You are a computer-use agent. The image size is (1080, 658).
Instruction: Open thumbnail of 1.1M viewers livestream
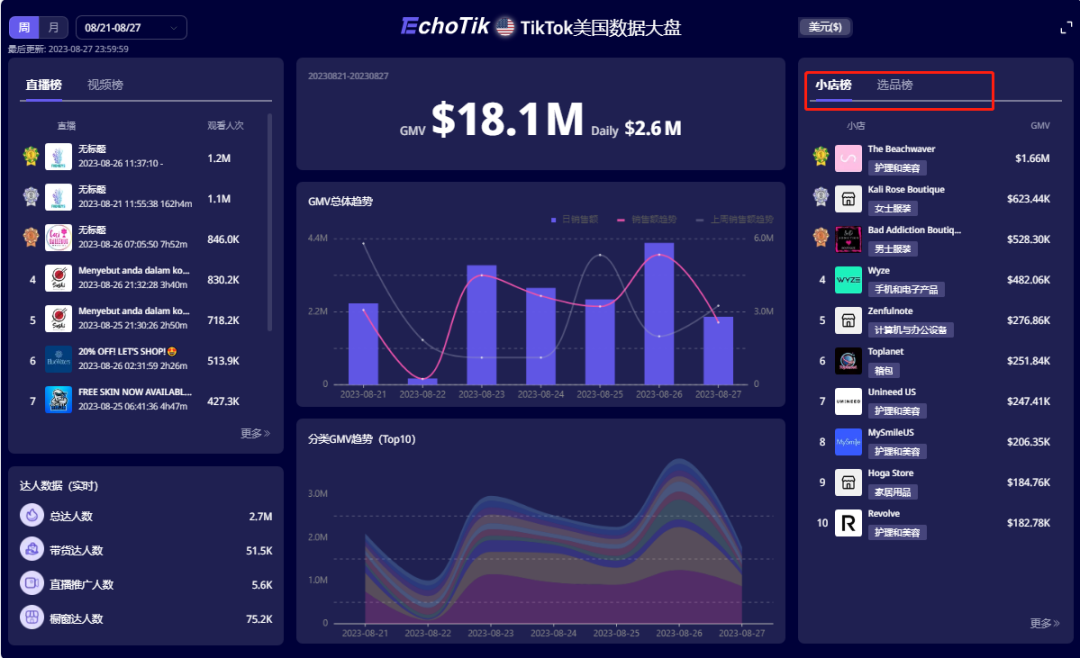tap(58, 198)
